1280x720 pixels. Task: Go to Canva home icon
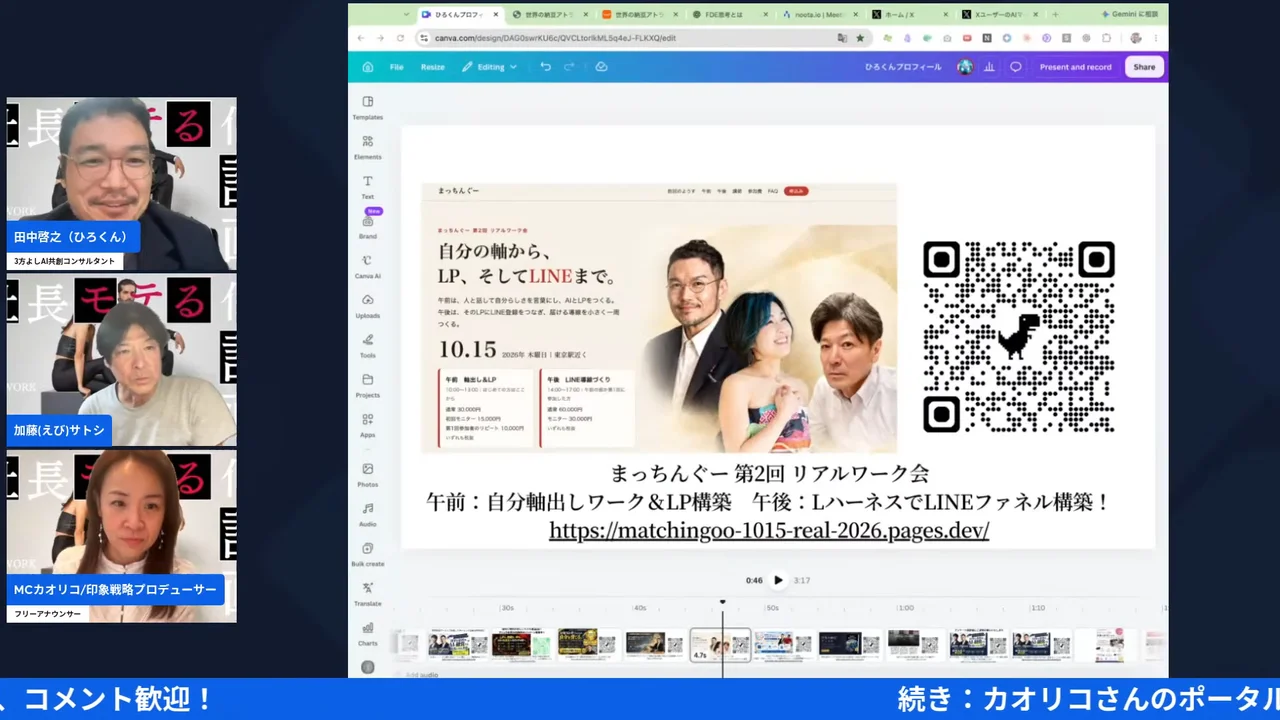[368, 67]
